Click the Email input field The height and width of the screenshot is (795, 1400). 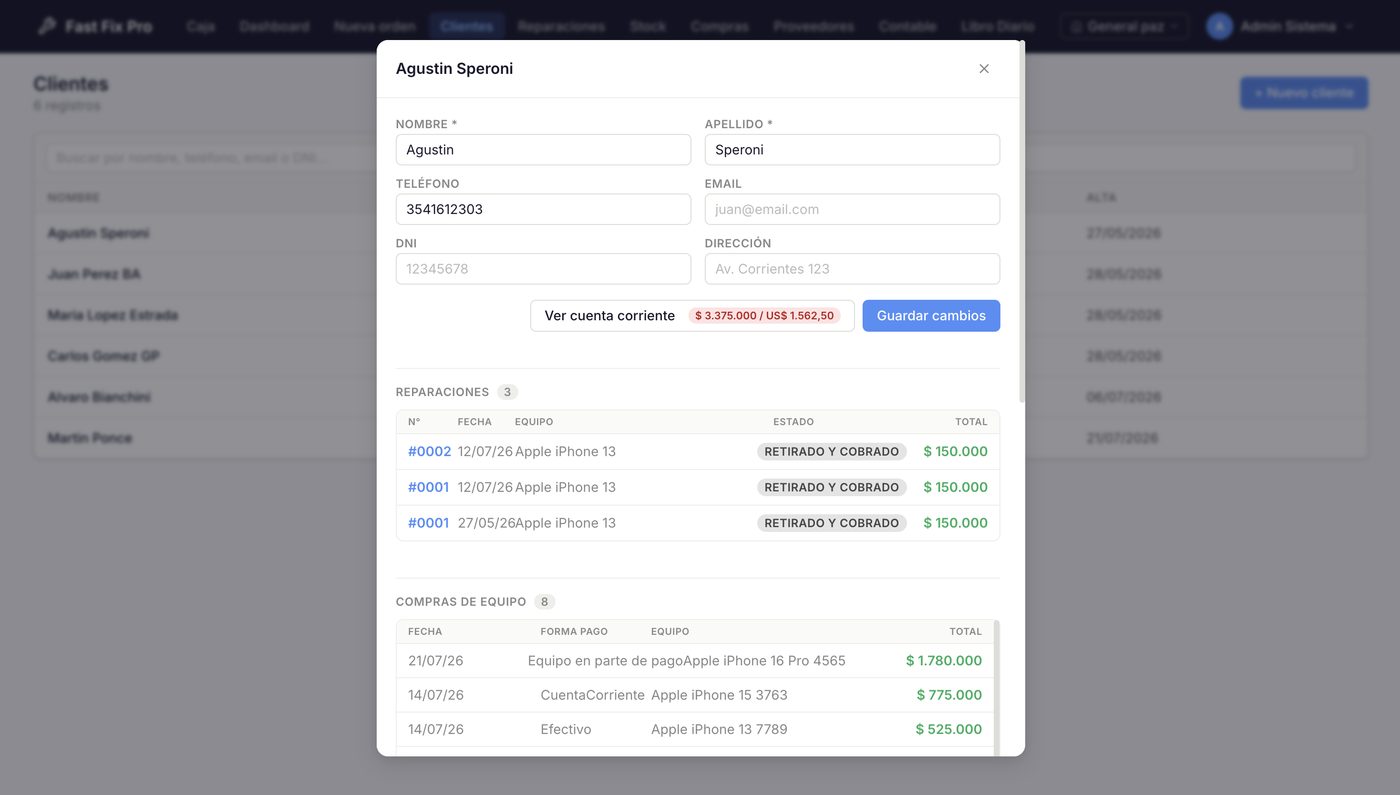click(852, 209)
